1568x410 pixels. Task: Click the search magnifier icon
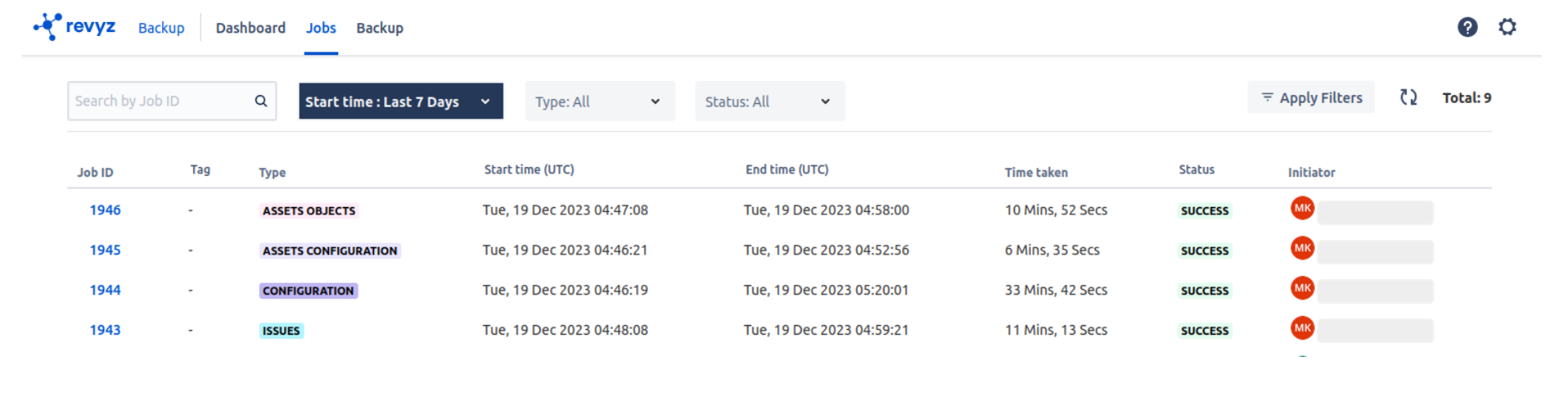[260, 101]
